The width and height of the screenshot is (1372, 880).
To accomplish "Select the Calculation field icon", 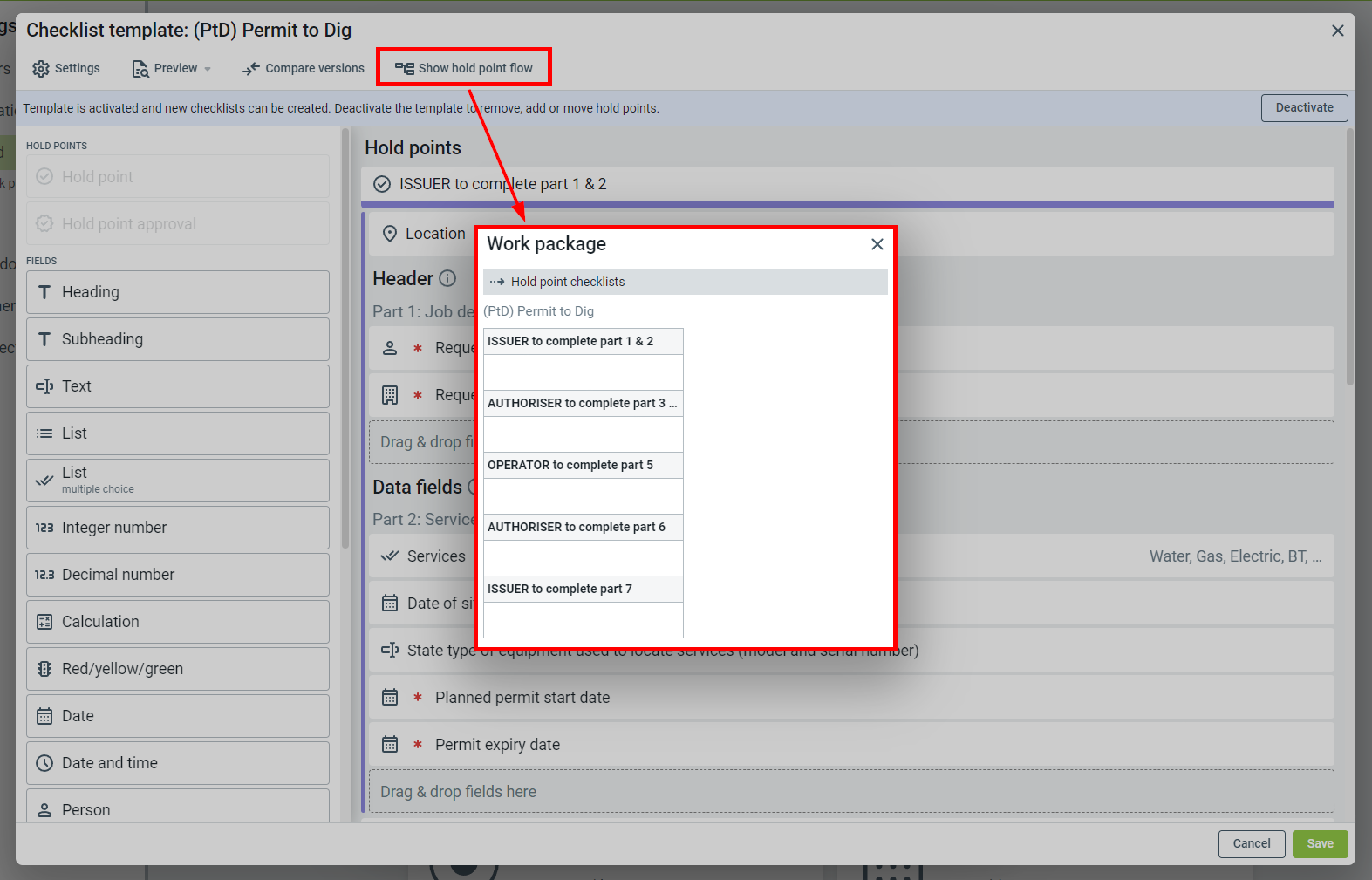I will (44, 622).
